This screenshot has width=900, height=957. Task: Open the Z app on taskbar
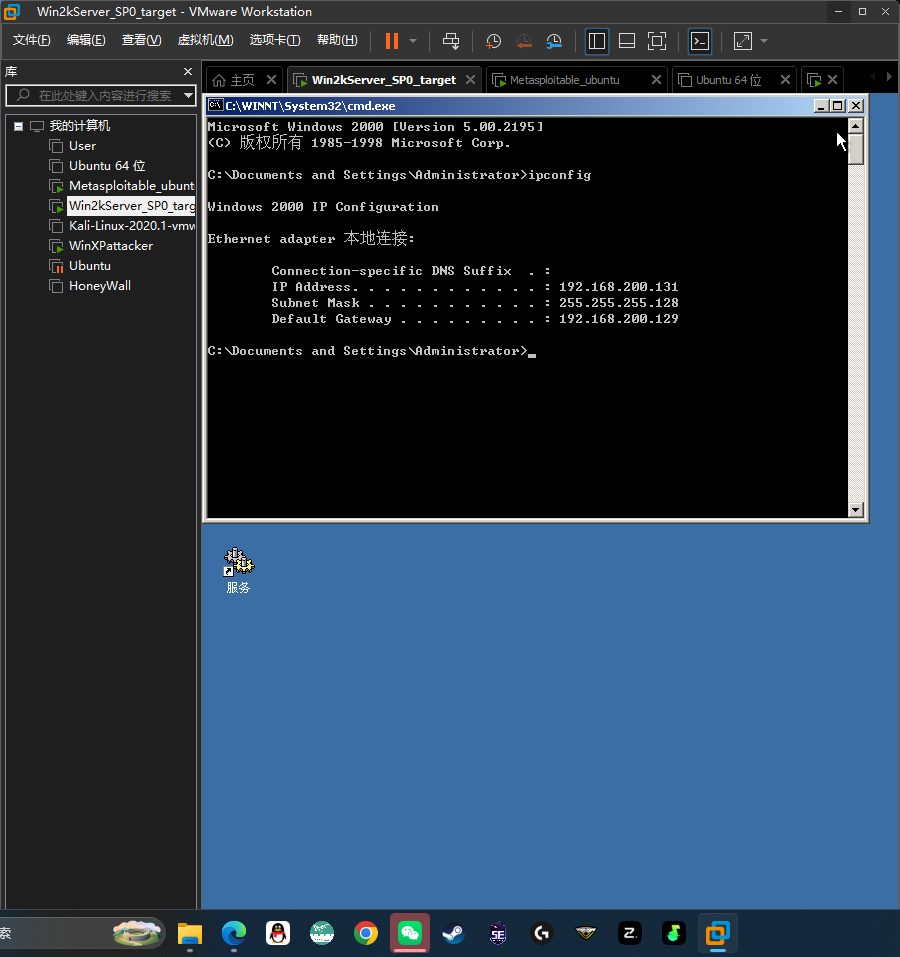tap(629, 933)
